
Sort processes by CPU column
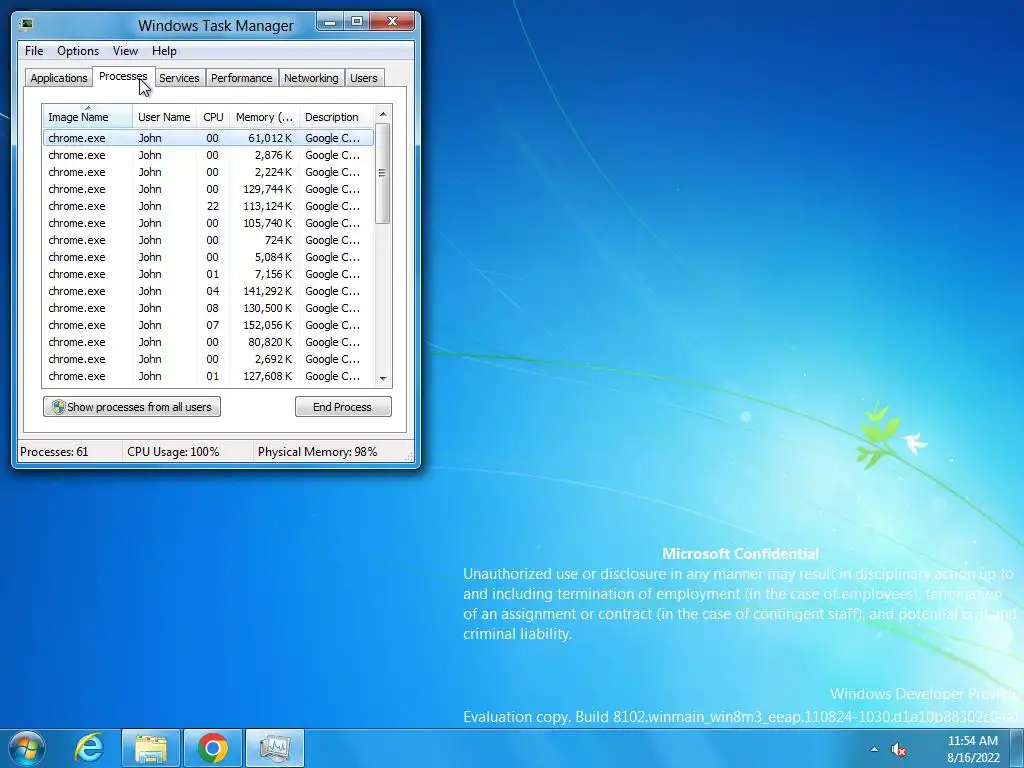point(213,116)
